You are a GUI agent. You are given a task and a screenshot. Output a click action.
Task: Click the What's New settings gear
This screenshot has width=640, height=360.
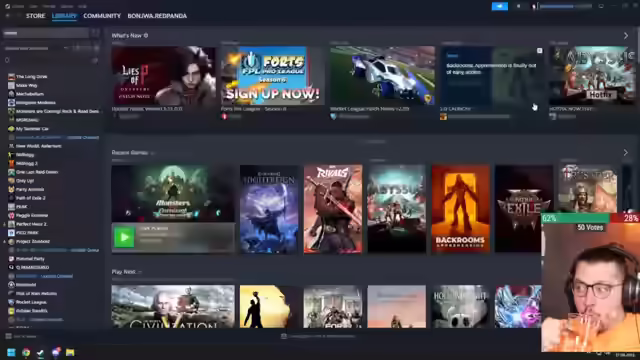[x=146, y=36]
